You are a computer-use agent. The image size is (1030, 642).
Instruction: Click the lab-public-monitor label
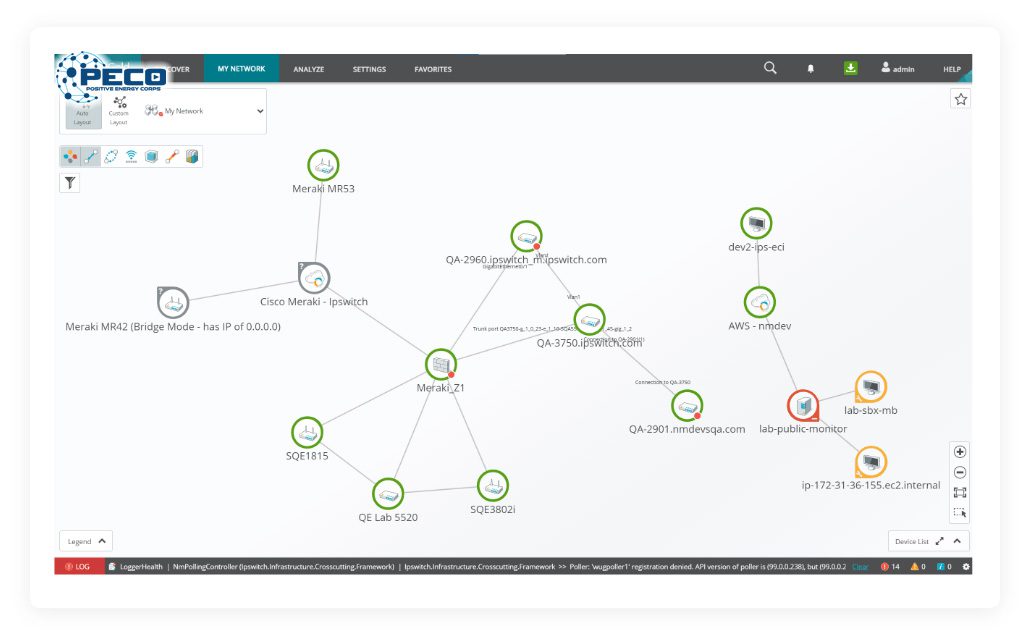coord(803,428)
